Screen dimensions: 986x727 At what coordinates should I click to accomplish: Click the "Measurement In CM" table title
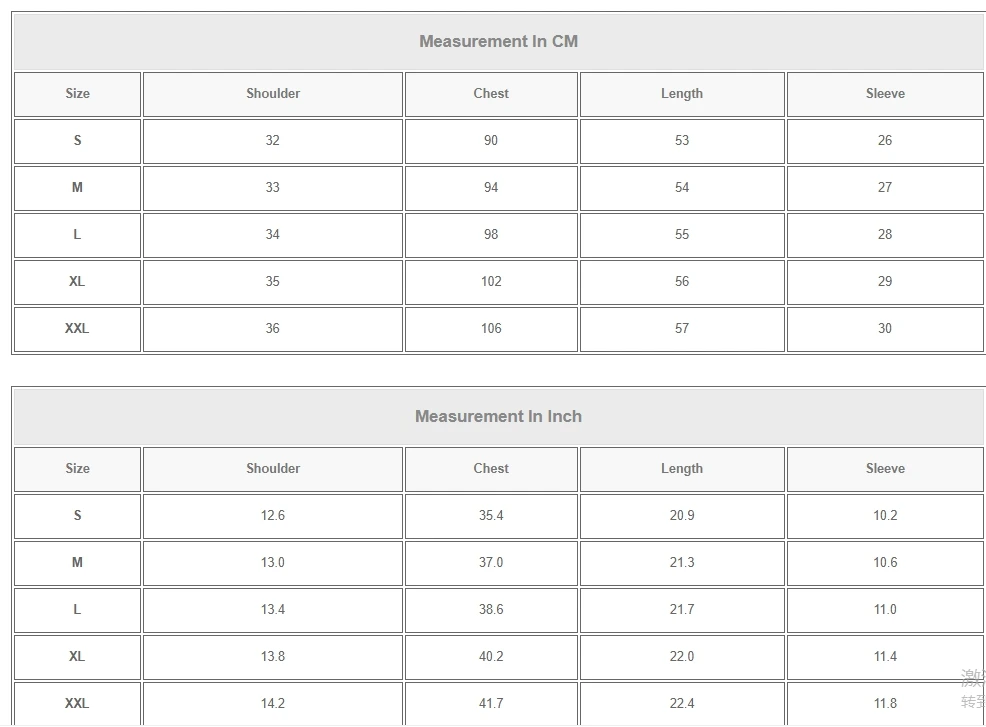click(x=498, y=41)
